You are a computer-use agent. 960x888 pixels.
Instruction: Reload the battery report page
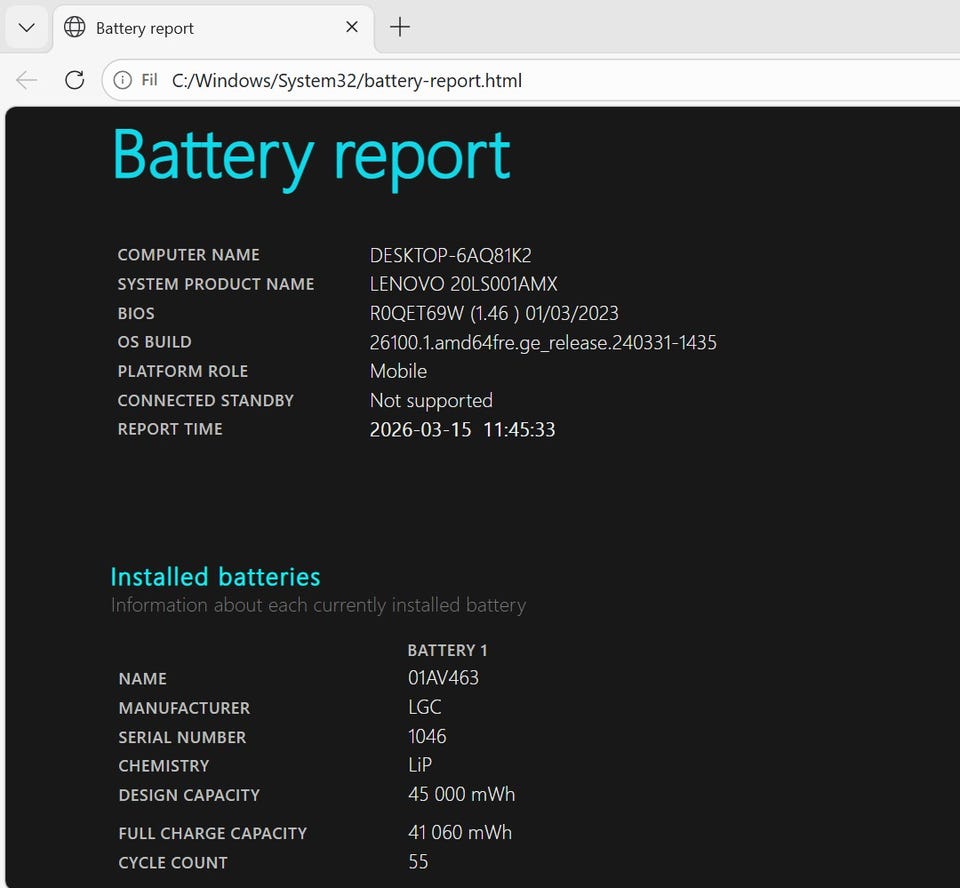(74, 80)
